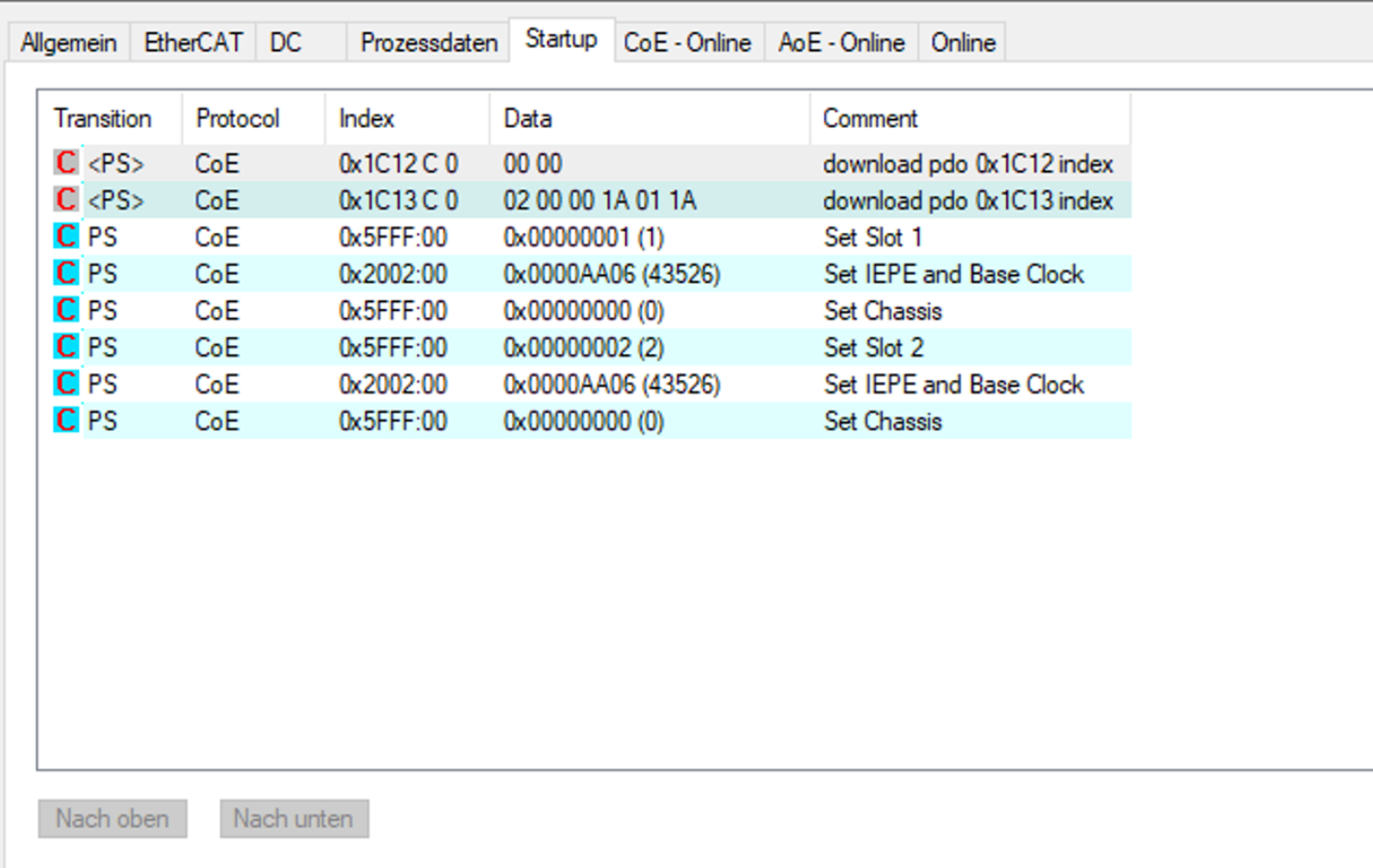This screenshot has height=868, width=1373.
Task: Click the Set Slot 2 comment
Action: (x=873, y=347)
